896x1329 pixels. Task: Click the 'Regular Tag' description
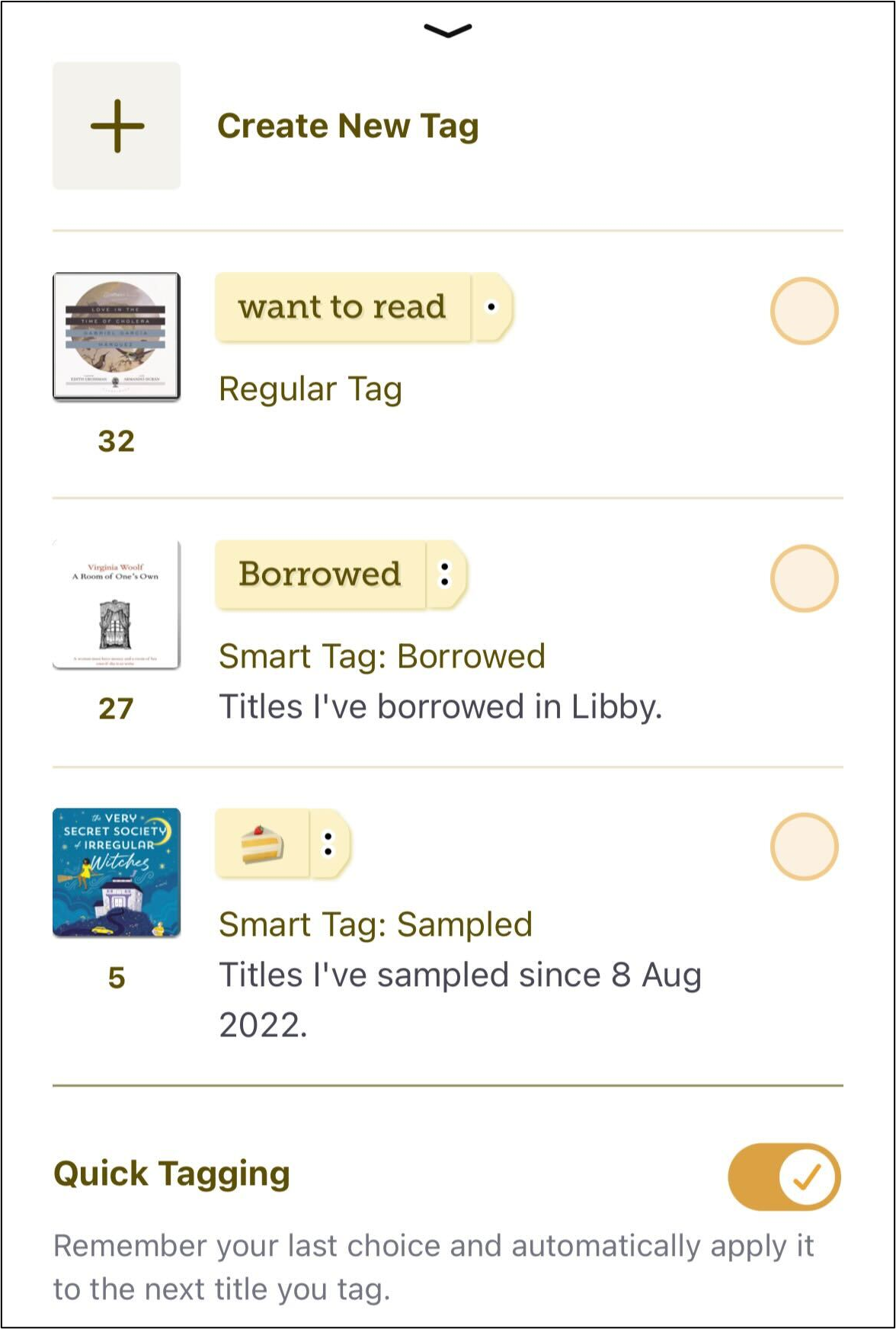coord(310,389)
